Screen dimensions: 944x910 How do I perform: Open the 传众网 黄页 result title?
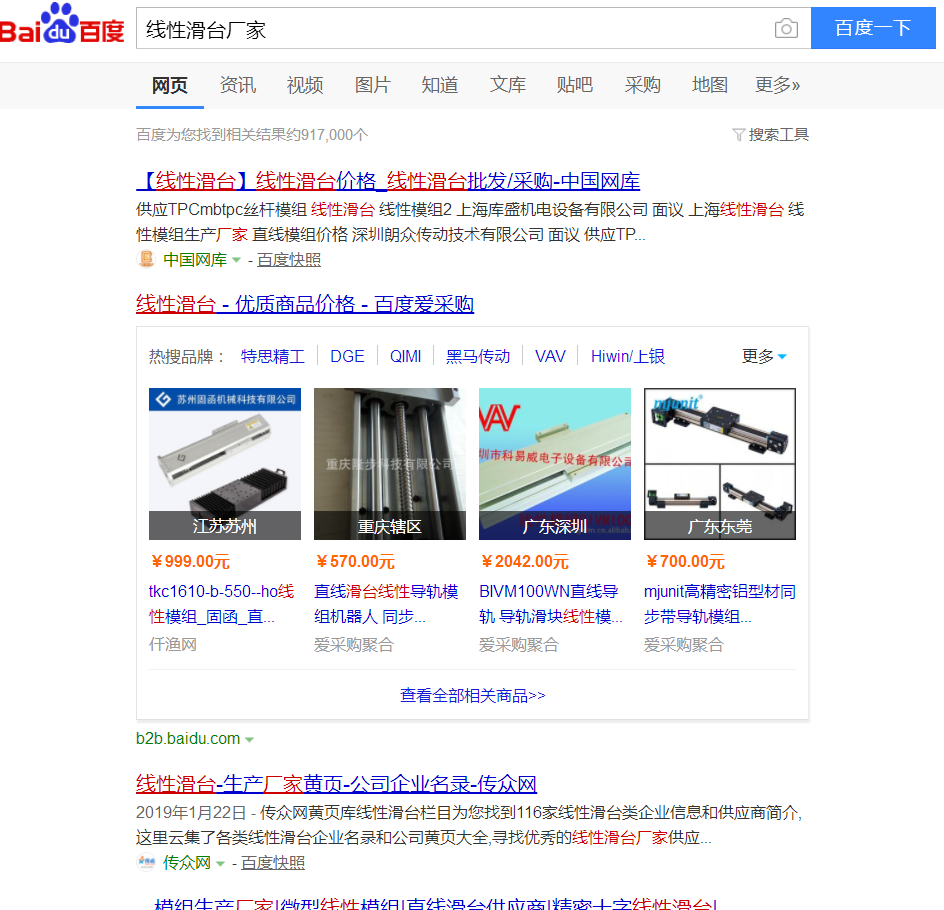tap(337, 784)
